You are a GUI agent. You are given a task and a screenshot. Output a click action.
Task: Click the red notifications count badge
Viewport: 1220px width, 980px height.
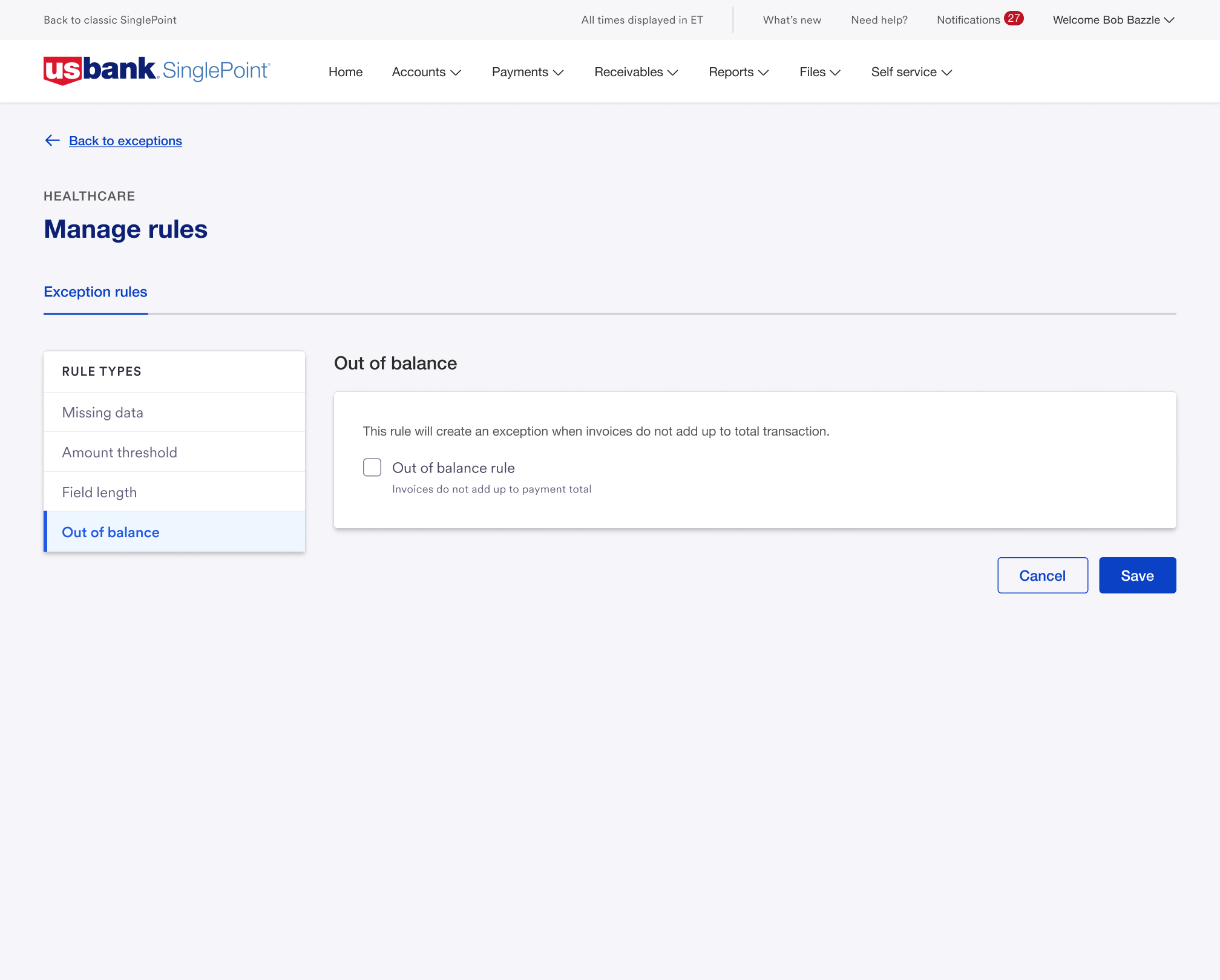1013,19
